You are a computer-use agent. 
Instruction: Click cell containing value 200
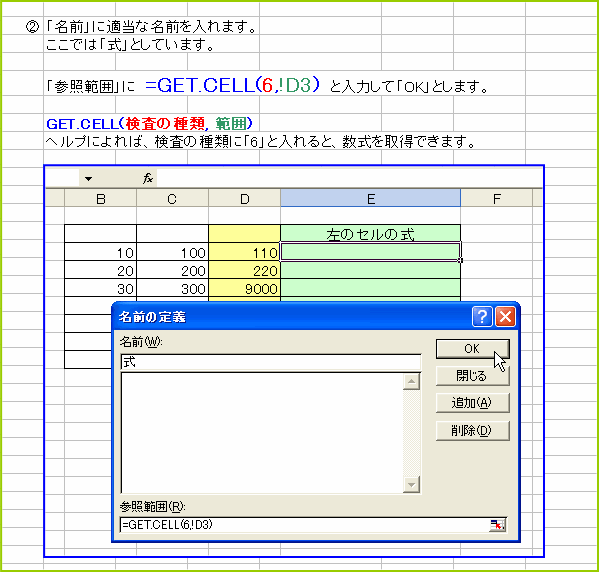tap(172, 270)
